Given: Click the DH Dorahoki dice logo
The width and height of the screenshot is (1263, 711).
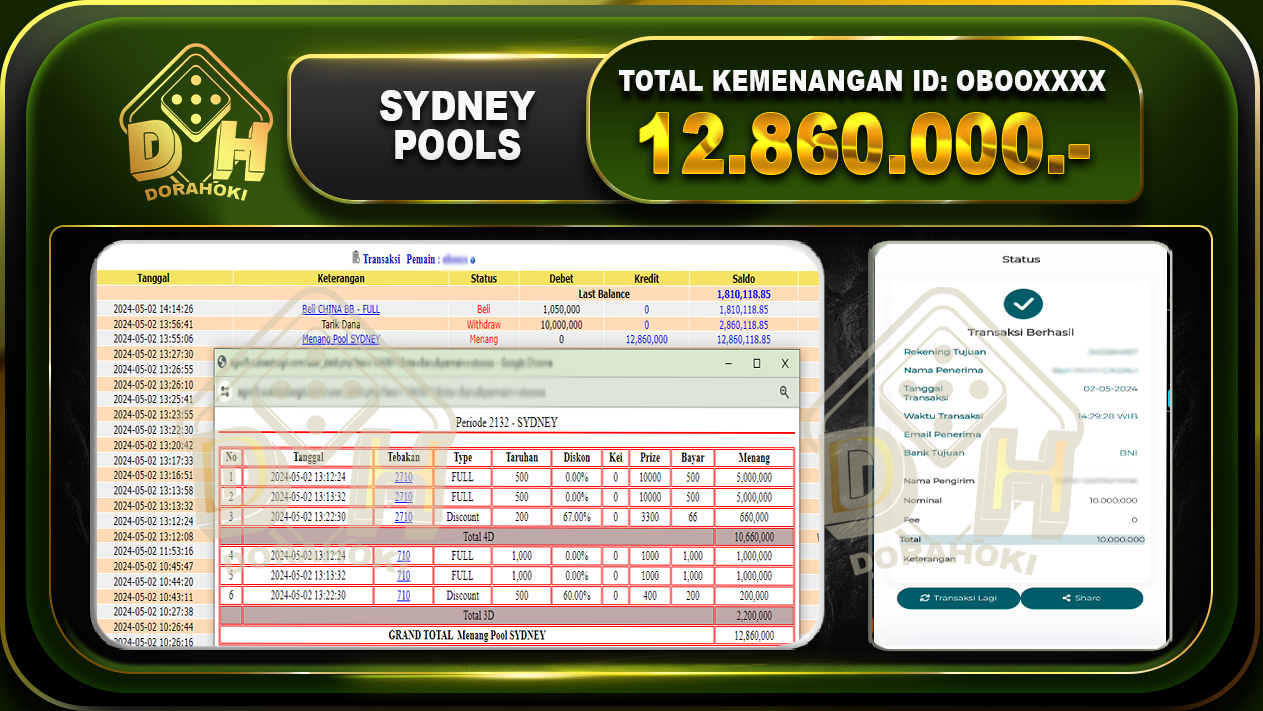Looking at the screenshot, I should pyautogui.click(x=198, y=113).
